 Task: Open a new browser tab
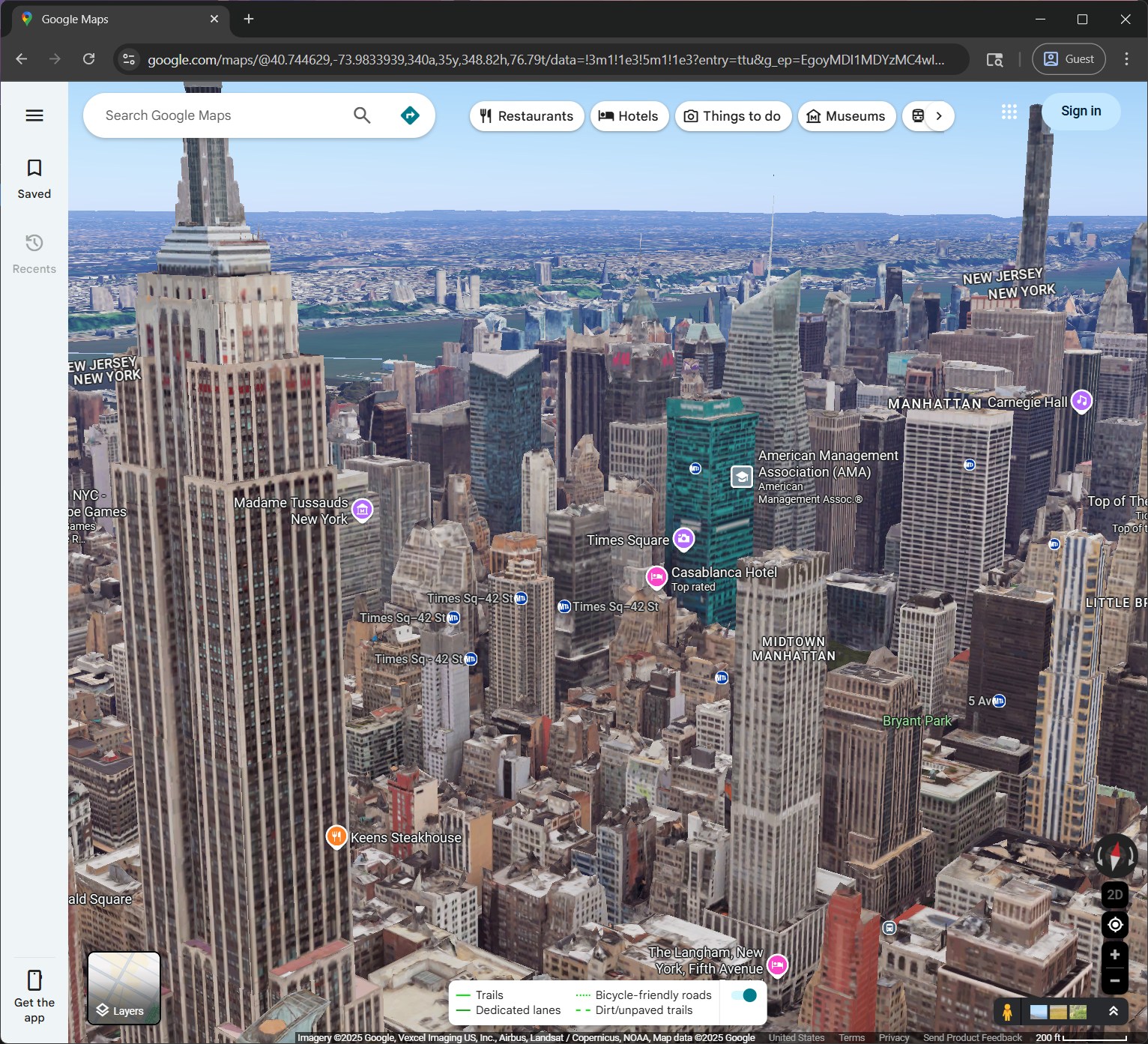pyautogui.click(x=249, y=19)
